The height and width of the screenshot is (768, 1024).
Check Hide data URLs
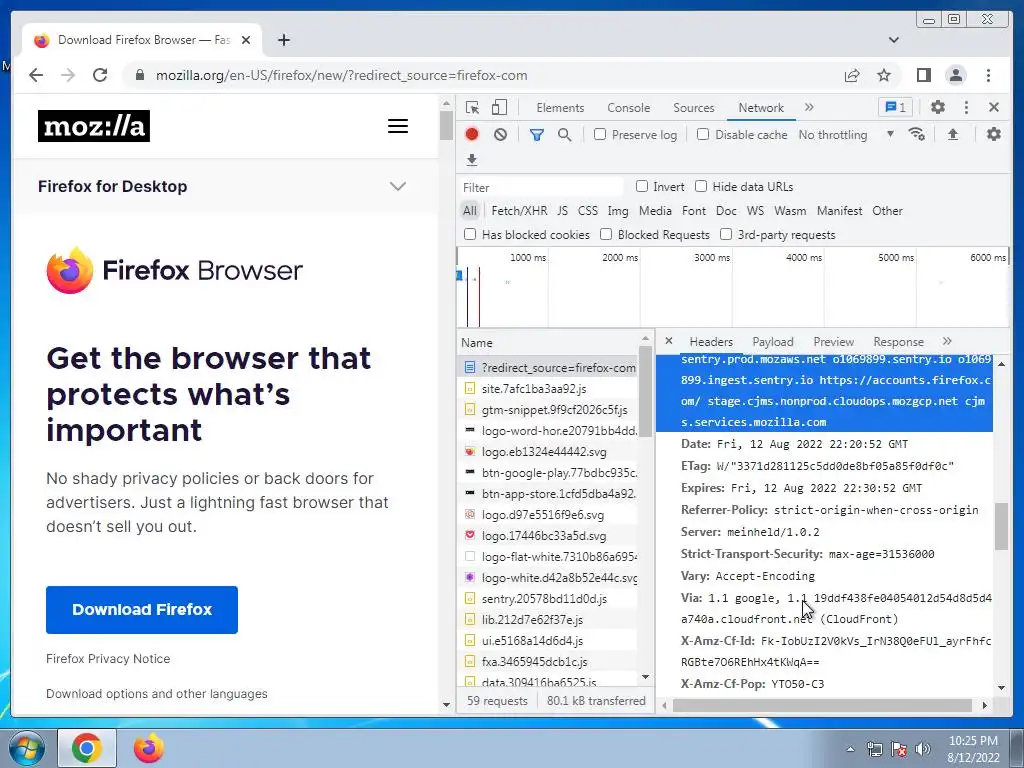coord(701,187)
